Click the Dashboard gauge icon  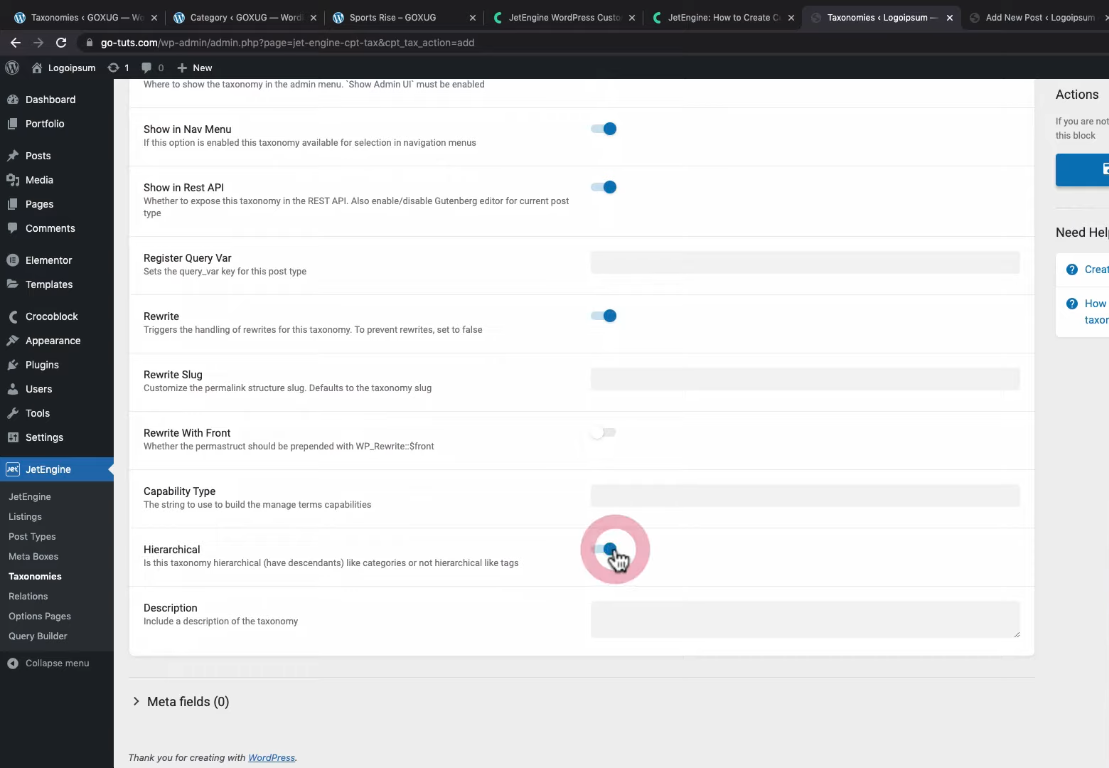[13, 100]
